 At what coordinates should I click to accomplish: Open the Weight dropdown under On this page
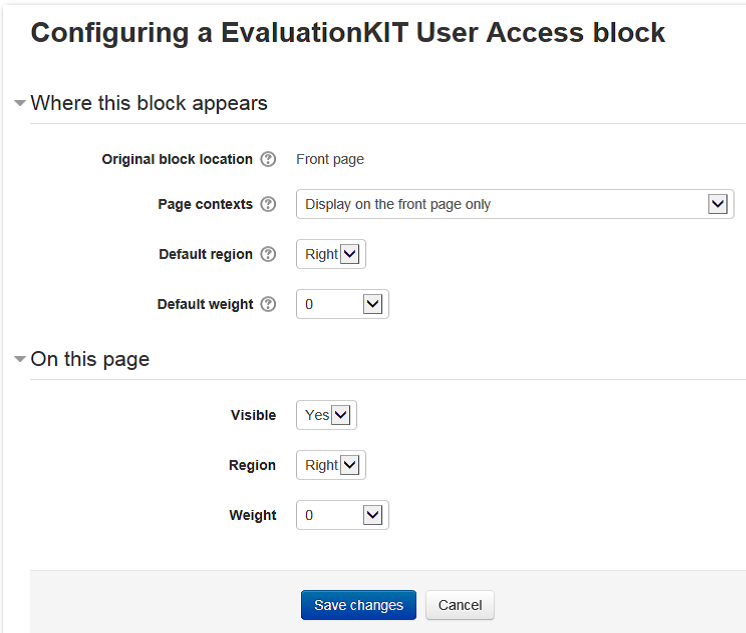342,515
